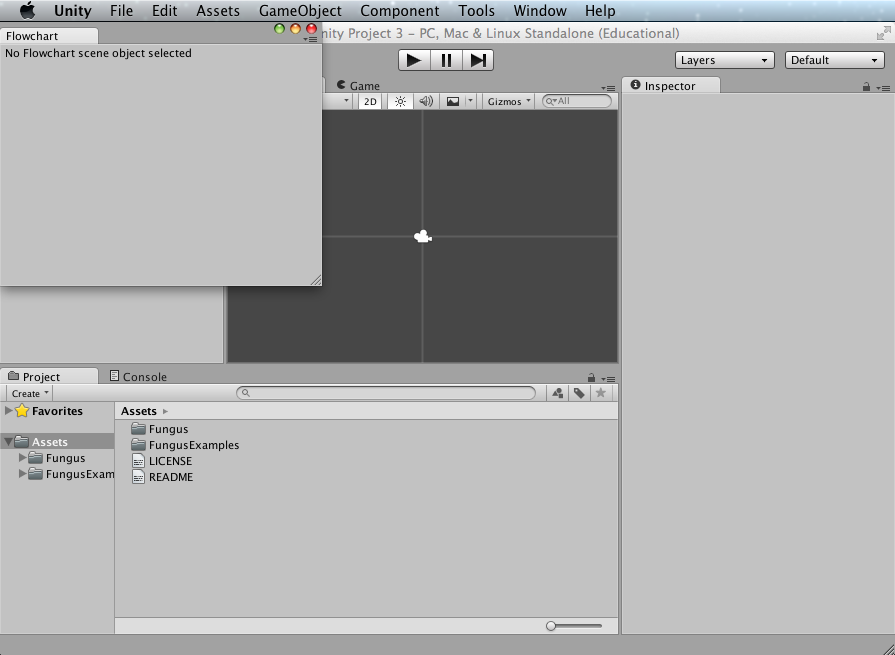Open the Scene effects dropdown arrow
This screenshot has width=895, height=655.
[470, 102]
